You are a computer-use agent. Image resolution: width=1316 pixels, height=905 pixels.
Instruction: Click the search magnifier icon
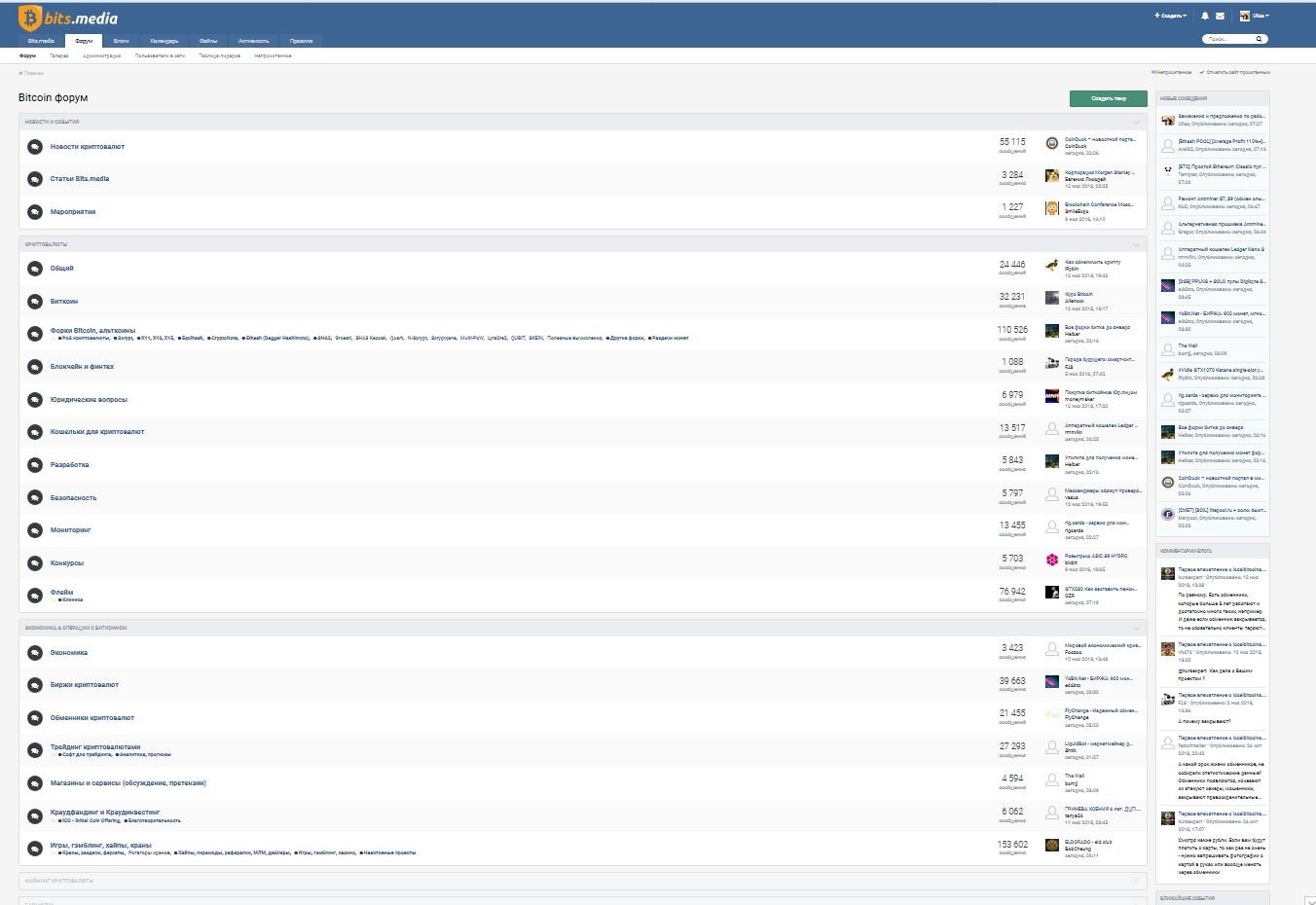[x=1260, y=39]
